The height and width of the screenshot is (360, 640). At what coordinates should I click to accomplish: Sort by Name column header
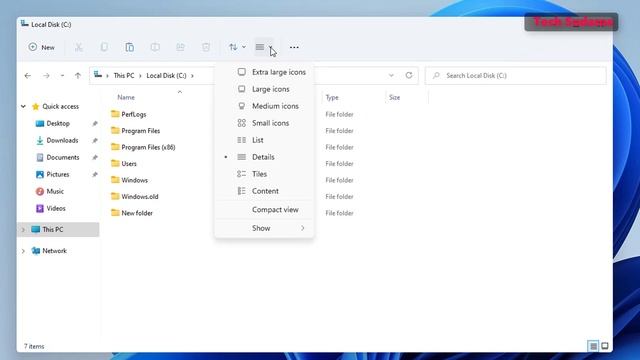[x=126, y=98]
